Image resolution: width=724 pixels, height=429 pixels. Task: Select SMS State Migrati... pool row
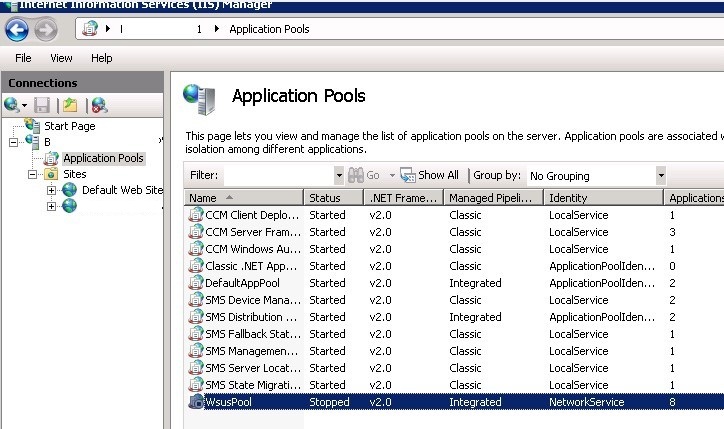[x=454, y=385]
